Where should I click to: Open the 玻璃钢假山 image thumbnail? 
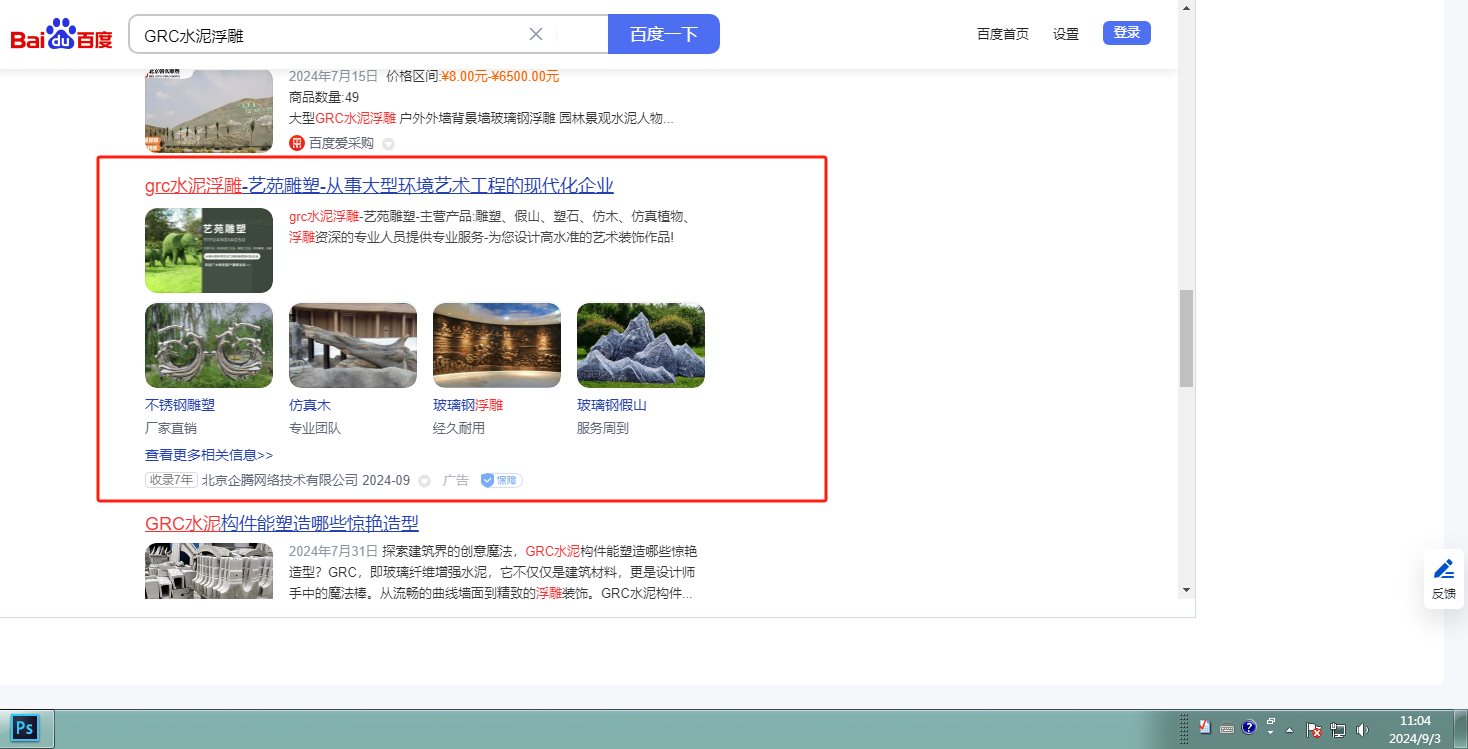(641, 345)
